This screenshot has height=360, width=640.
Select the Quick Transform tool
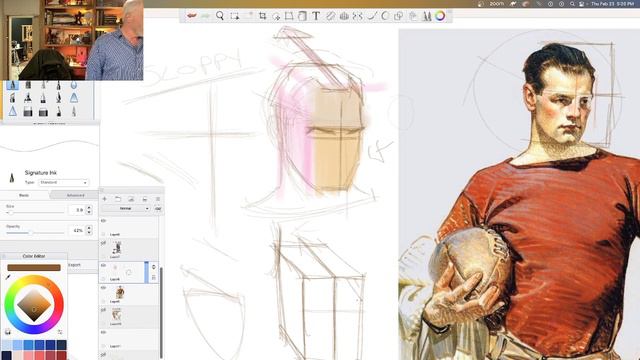[x=276, y=16]
